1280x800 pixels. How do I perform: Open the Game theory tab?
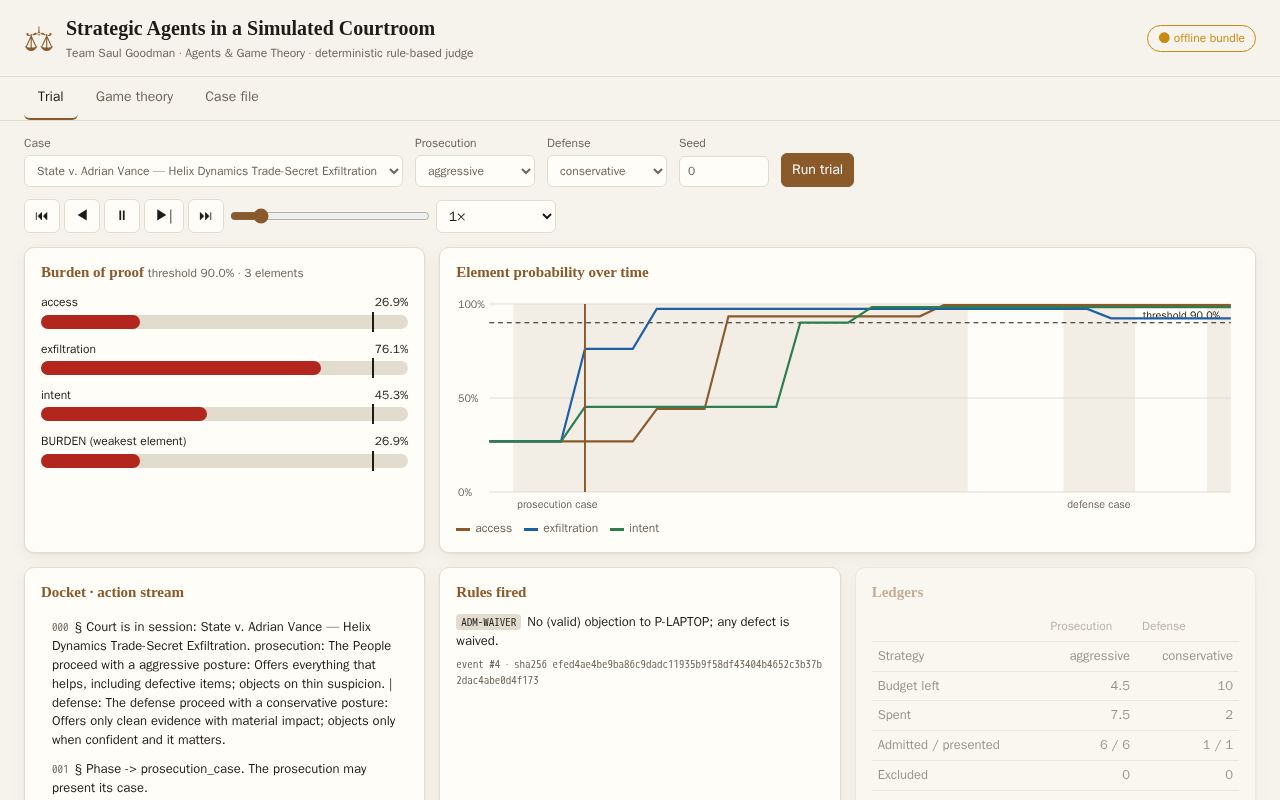[134, 97]
